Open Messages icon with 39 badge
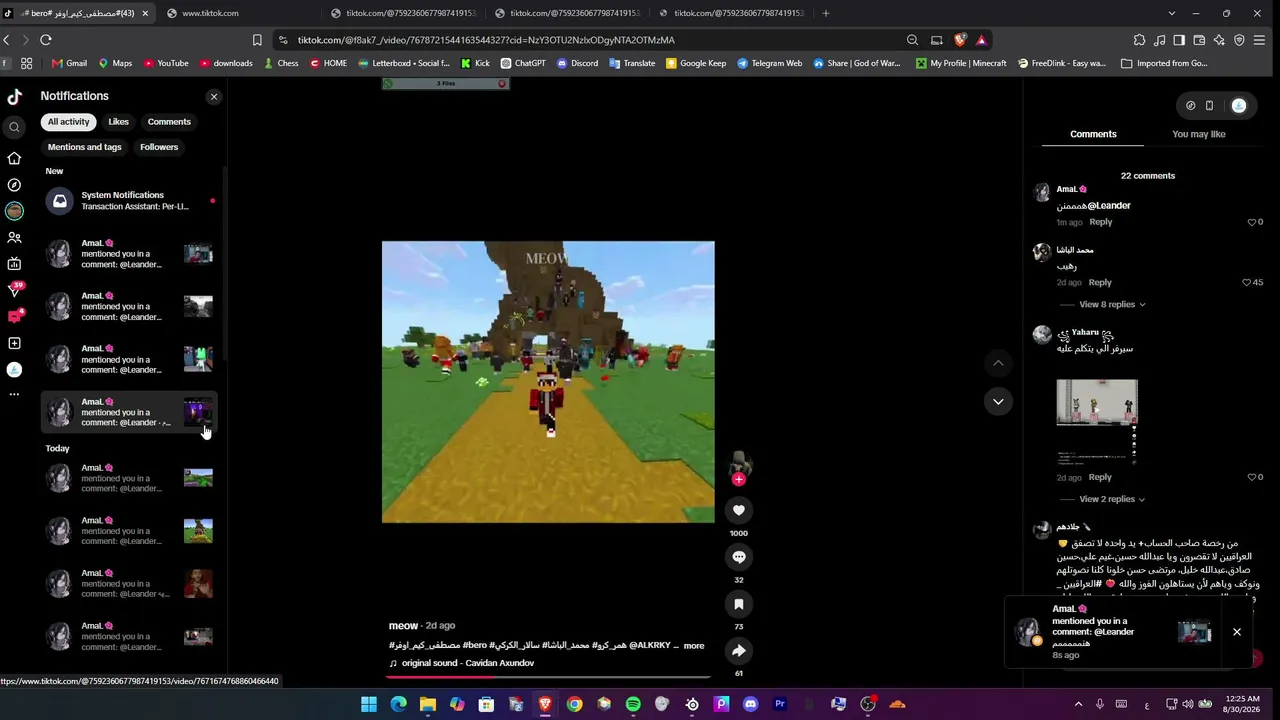 coord(14,290)
